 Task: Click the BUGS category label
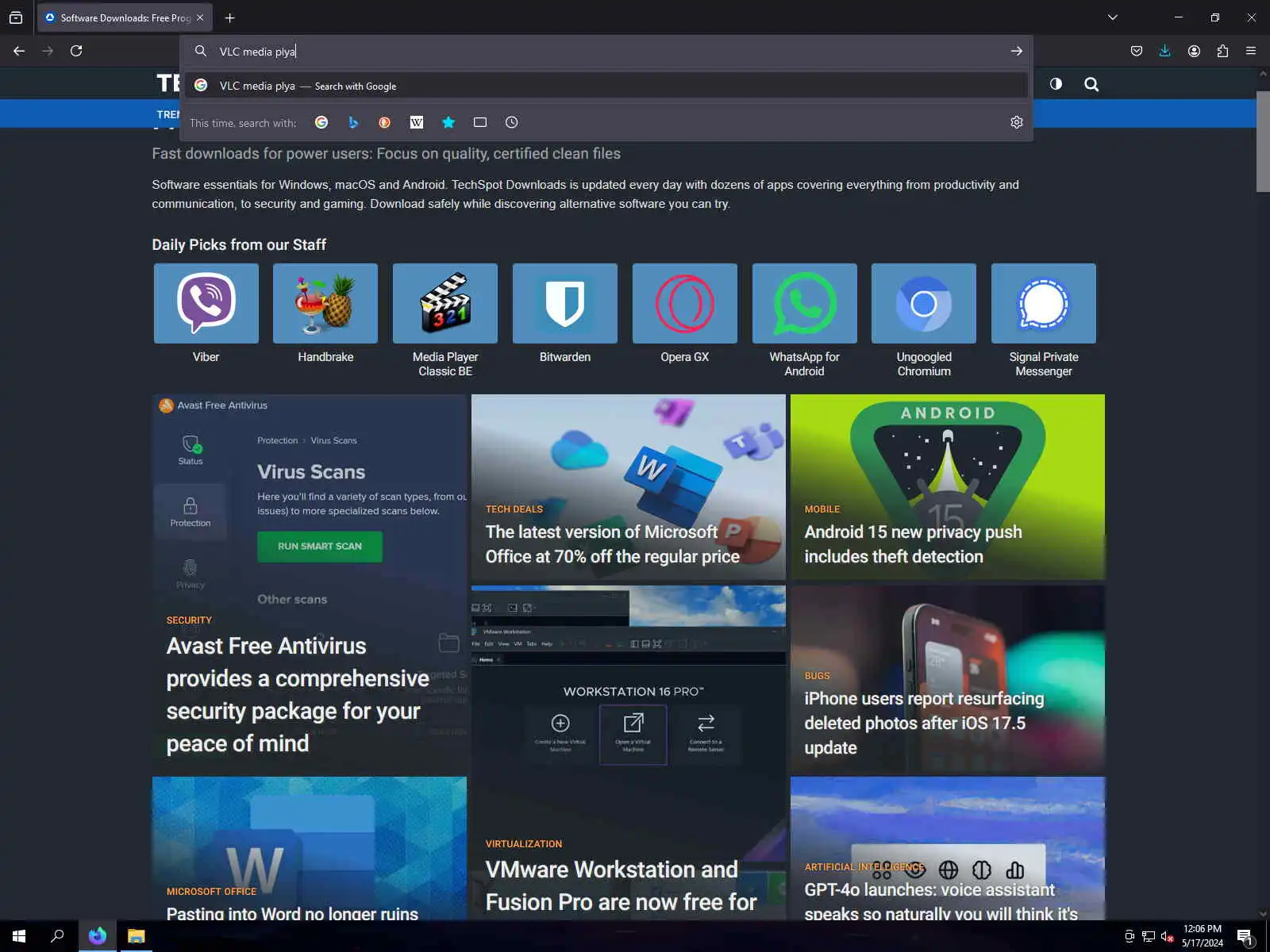(x=817, y=676)
